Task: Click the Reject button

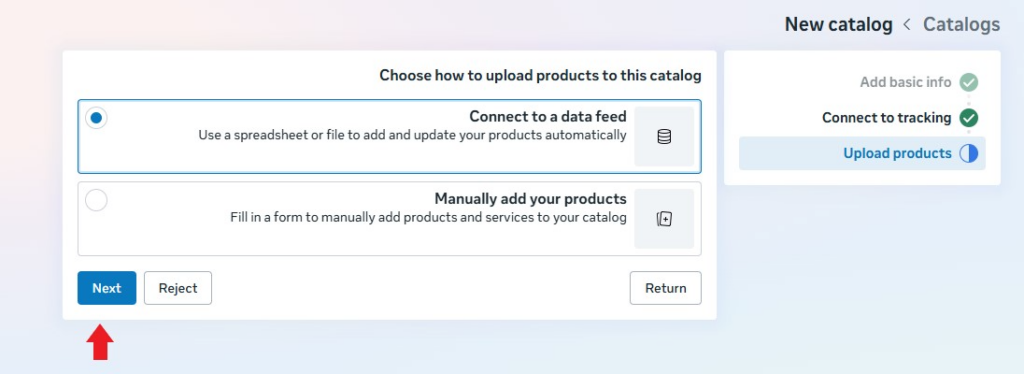Action: point(178,288)
